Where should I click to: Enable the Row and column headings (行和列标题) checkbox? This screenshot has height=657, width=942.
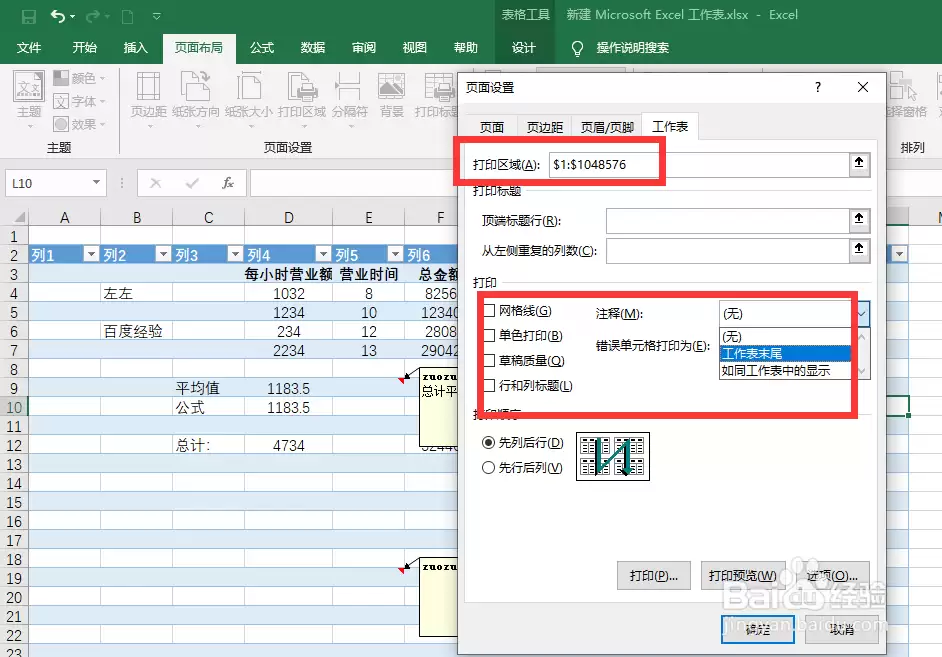coord(490,386)
